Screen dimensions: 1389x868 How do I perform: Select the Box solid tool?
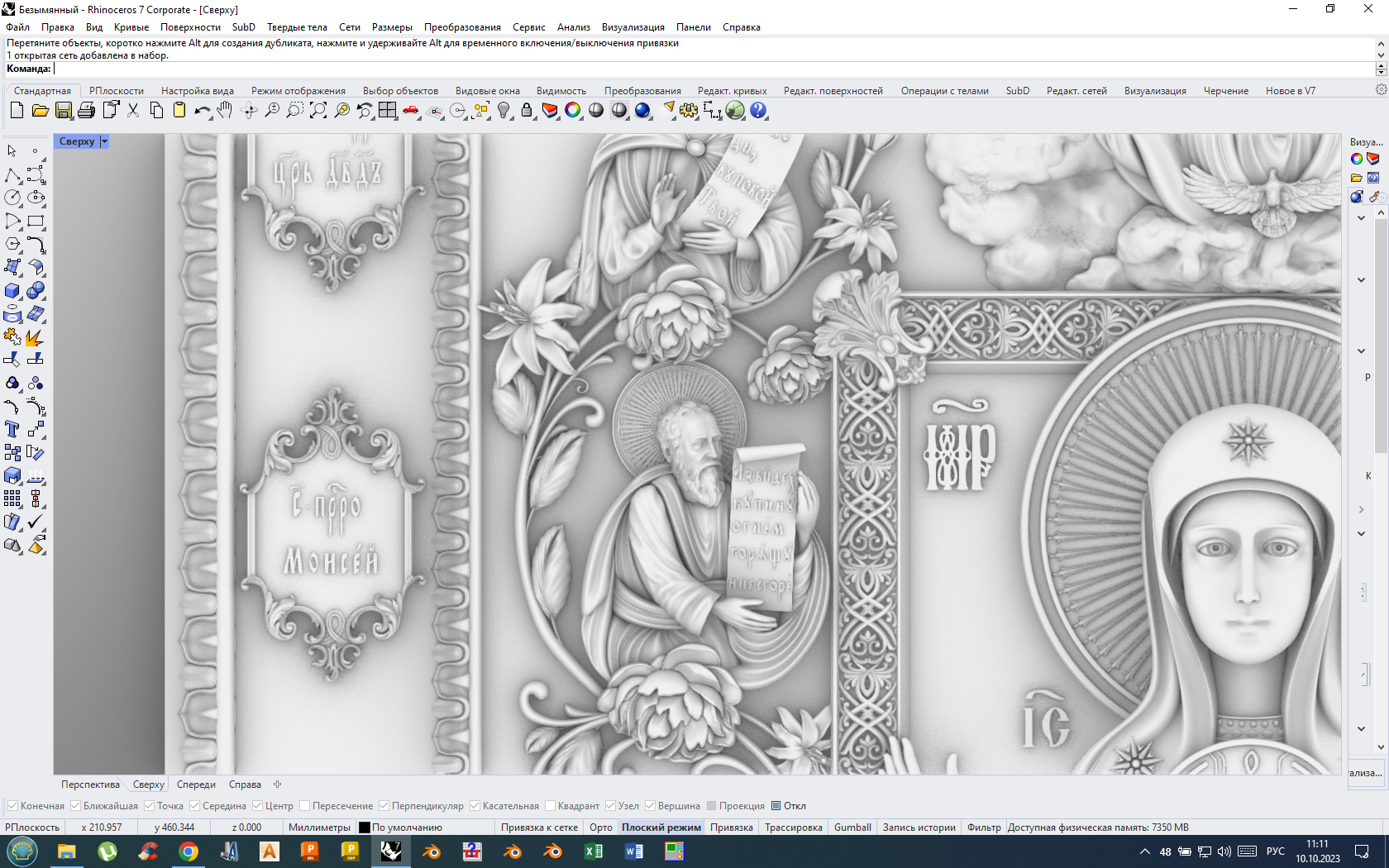(12, 291)
